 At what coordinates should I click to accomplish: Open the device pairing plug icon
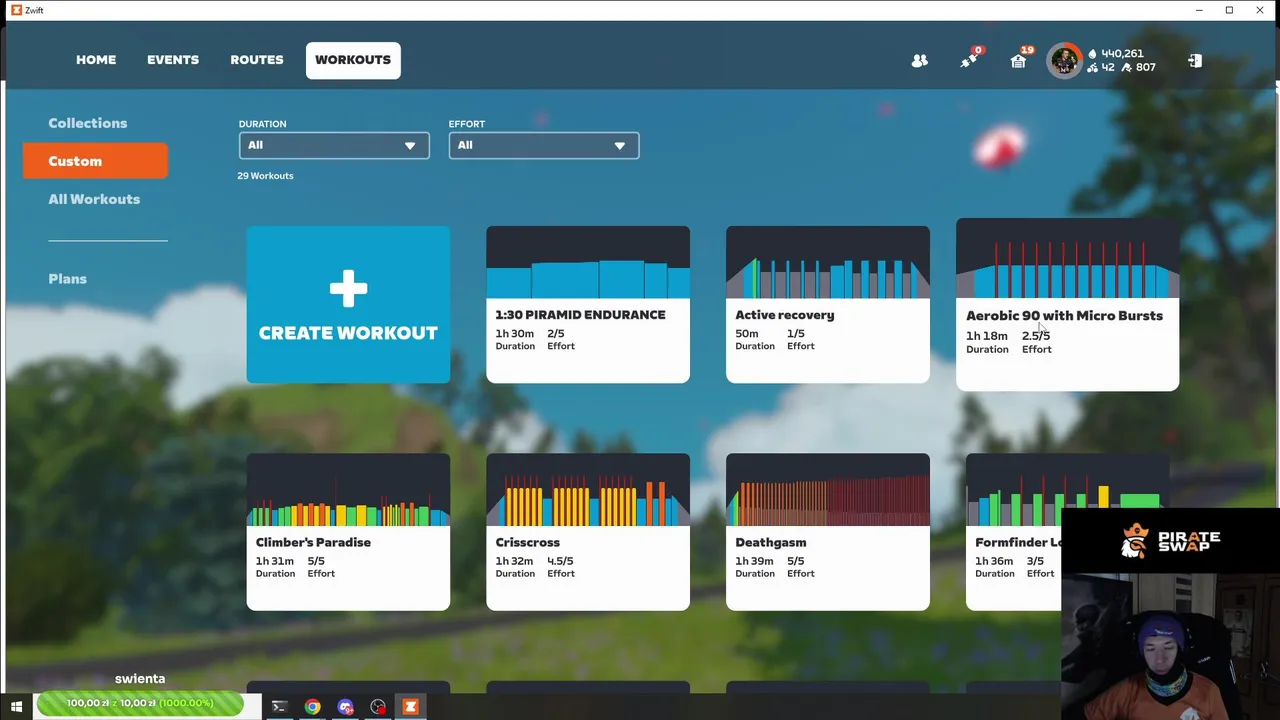tap(970, 59)
